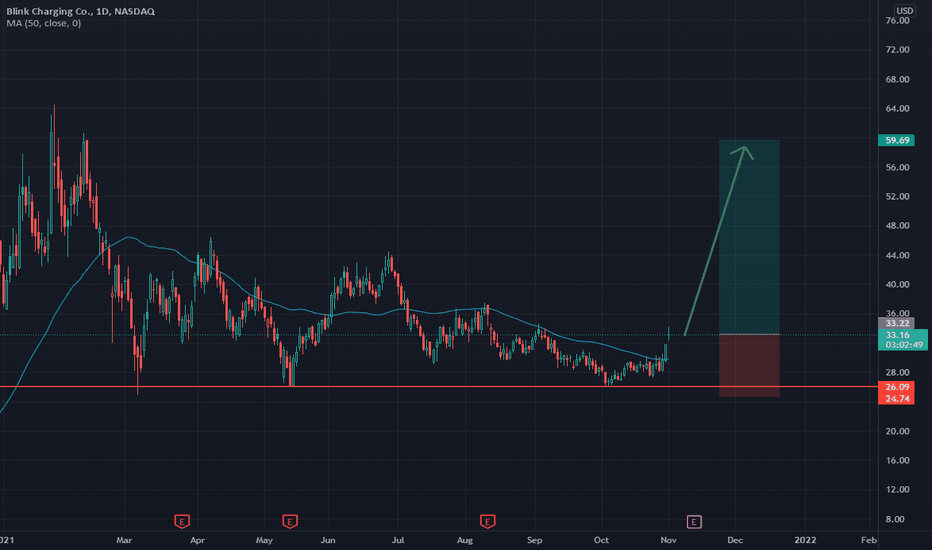The height and width of the screenshot is (550, 932).
Task: Click the 8.00 price axis label
Action: [895, 519]
